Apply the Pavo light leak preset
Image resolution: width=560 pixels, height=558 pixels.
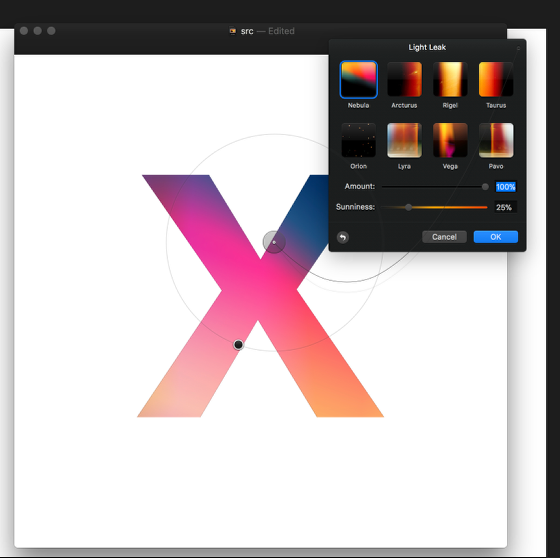496,140
